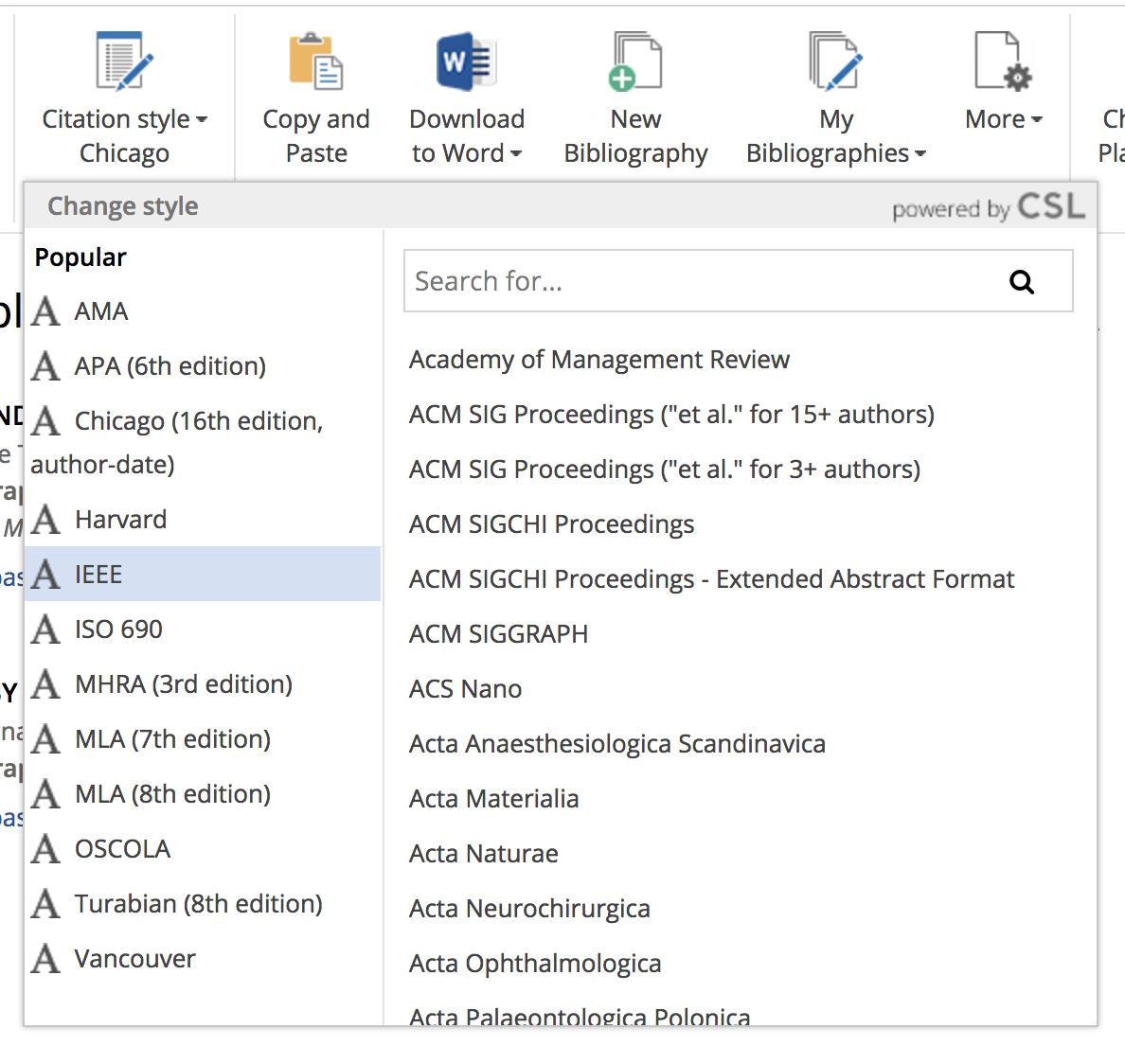Screen dimensions: 1125x1064
Task: Click the More gear document icon
Action: point(1003,61)
